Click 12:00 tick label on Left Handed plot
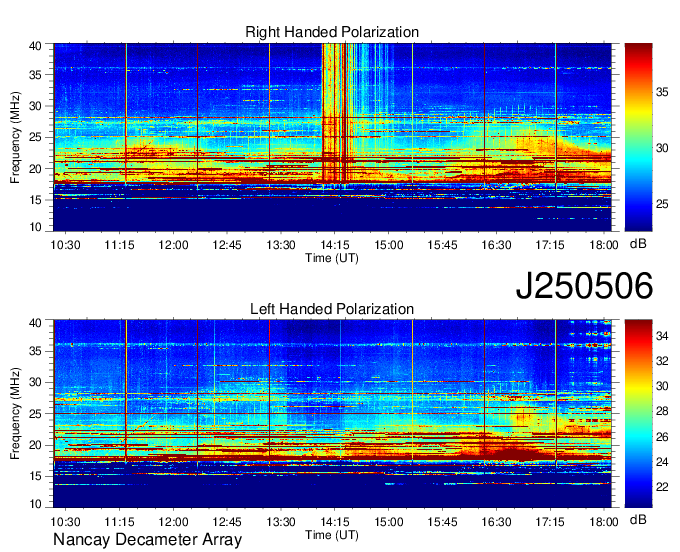This screenshot has height=552, width=680. [174, 521]
